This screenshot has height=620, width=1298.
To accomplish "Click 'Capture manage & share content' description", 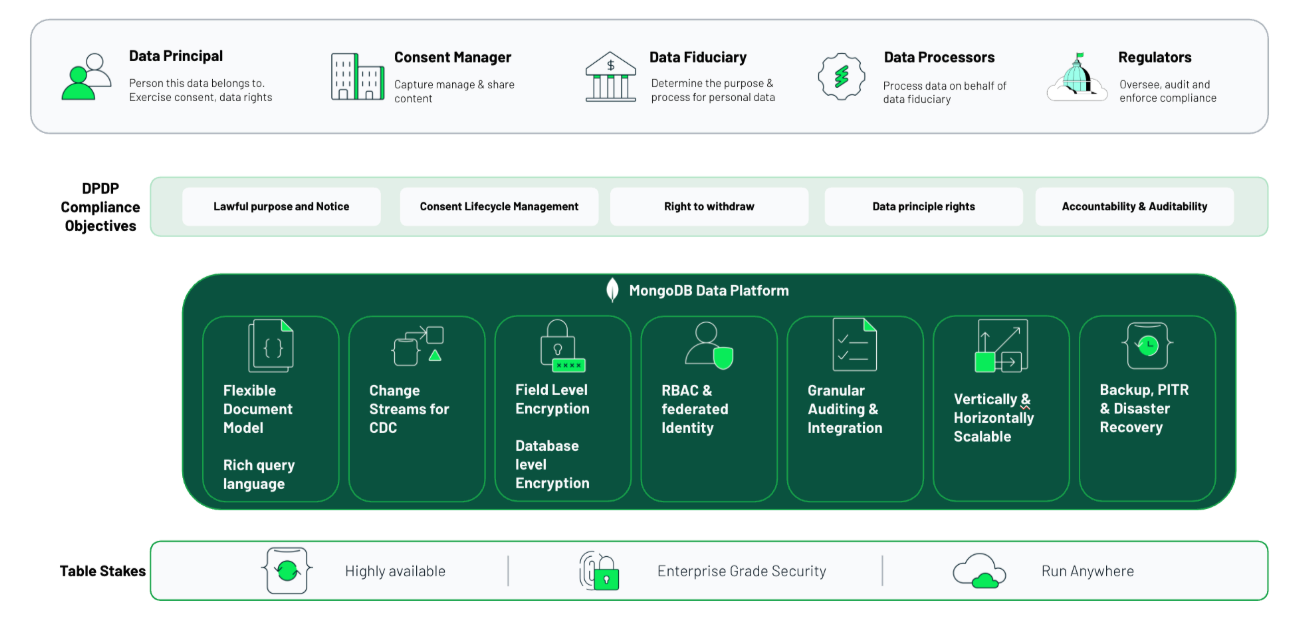I will pos(454,92).
